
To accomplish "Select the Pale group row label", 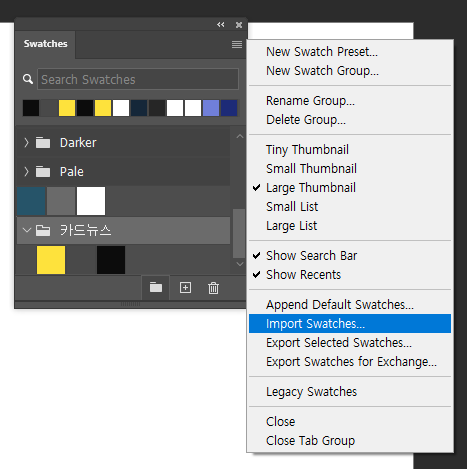I will pyautogui.click(x=72, y=172).
